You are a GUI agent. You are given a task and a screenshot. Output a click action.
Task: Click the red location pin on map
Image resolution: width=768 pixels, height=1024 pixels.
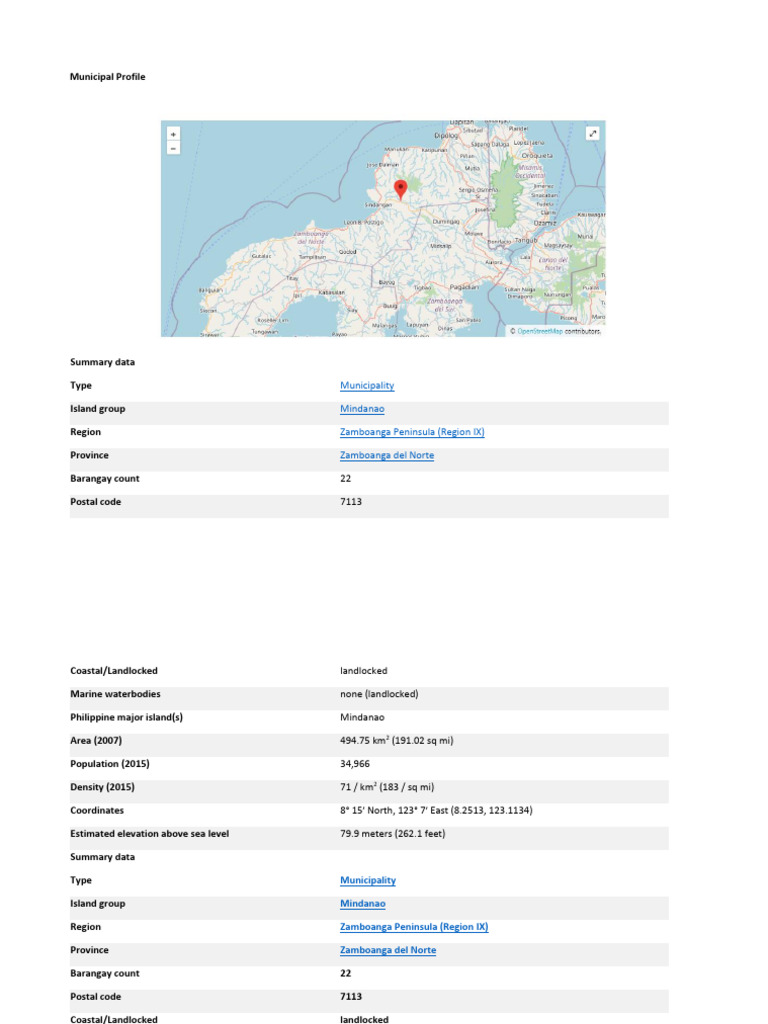(400, 189)
